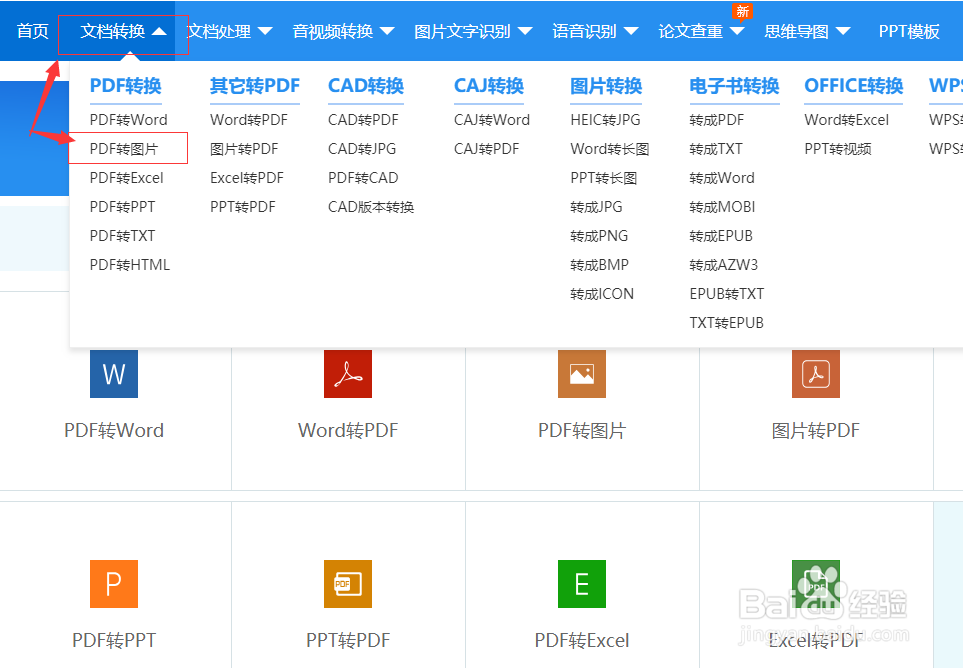Click the gold PPT转PDF icon
963x668 pixels.
(x=347, y=584)
